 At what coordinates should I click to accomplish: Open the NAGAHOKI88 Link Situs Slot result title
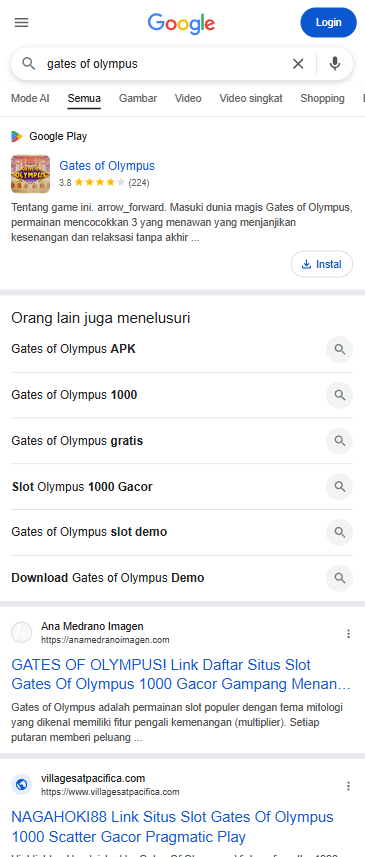(172, 826)
